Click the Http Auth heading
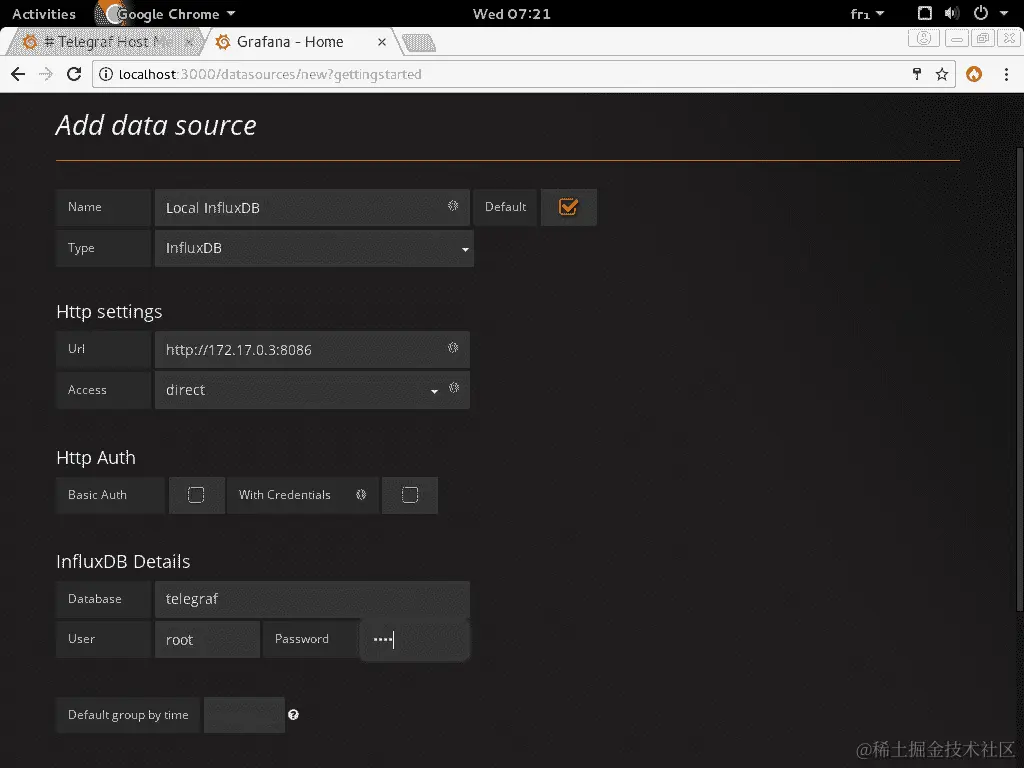This screenshot has height=768, width=1024. tap(96, 457)
